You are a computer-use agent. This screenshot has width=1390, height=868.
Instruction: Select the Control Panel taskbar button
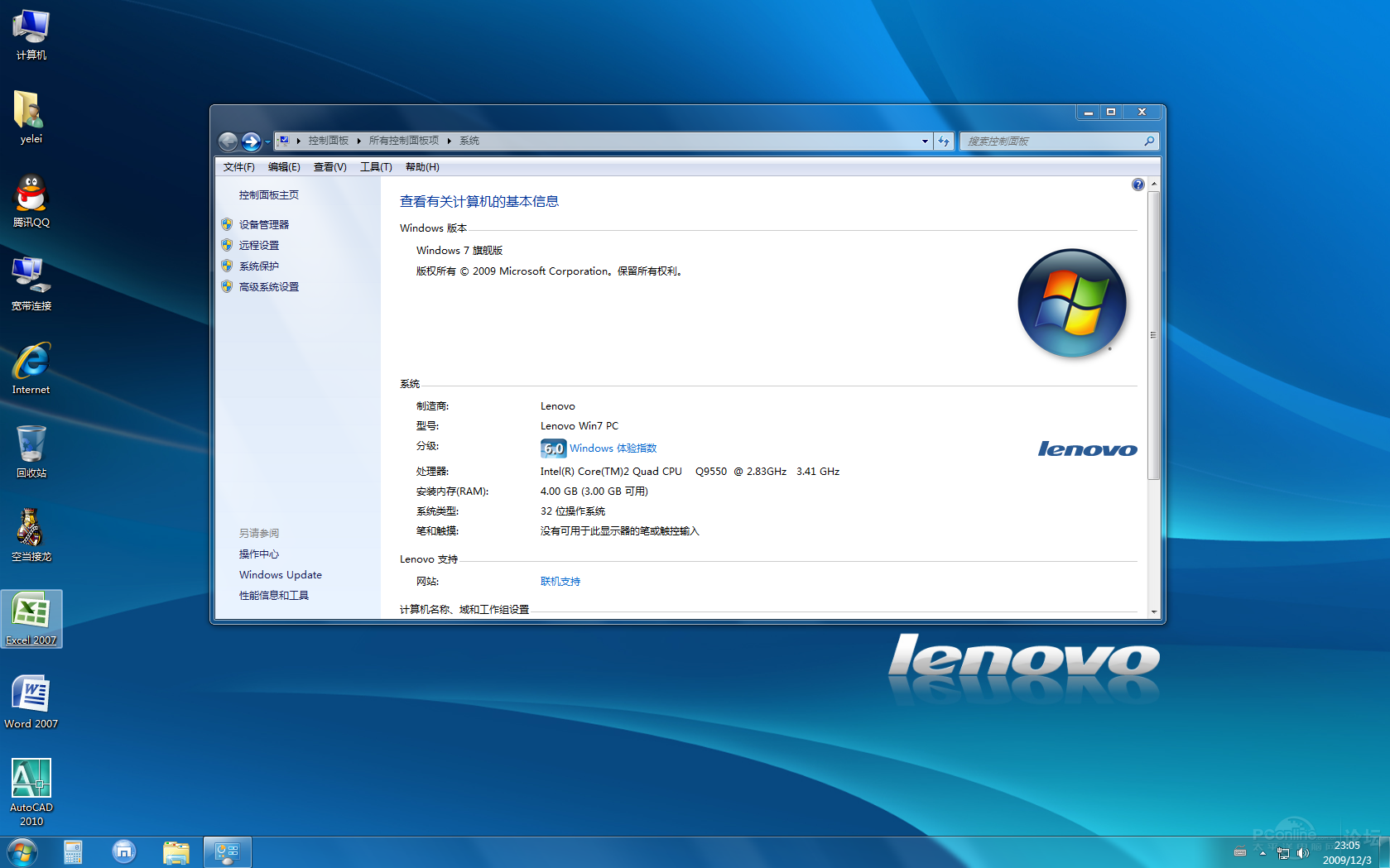pyautogui.click(x=227, y=852)
